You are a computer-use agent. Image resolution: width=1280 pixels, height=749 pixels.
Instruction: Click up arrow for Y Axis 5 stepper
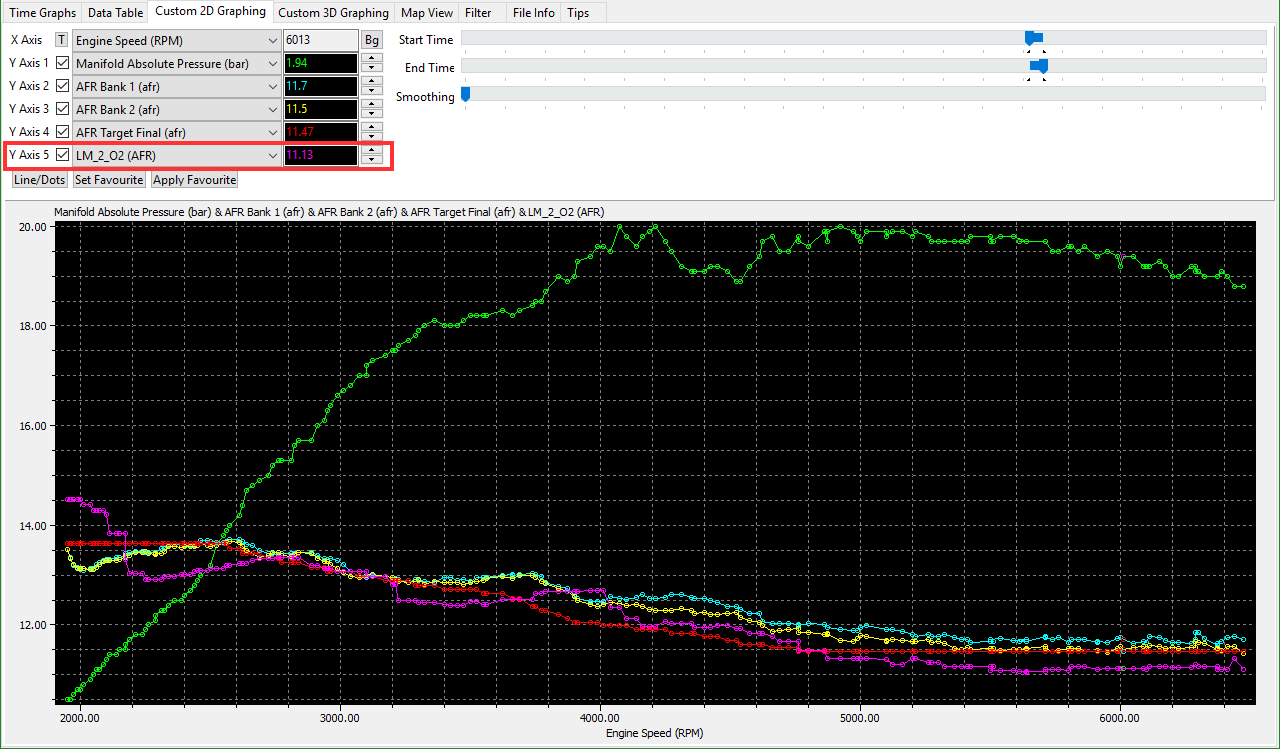(x=372, y=150)
